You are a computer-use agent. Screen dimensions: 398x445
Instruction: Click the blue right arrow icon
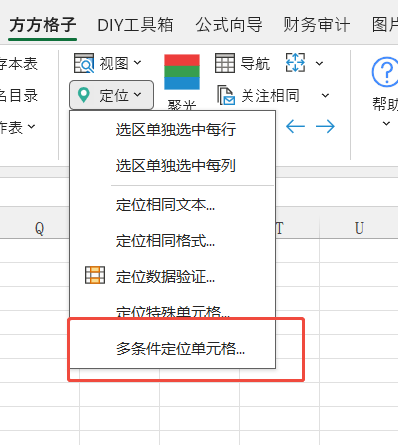point(325,126)
